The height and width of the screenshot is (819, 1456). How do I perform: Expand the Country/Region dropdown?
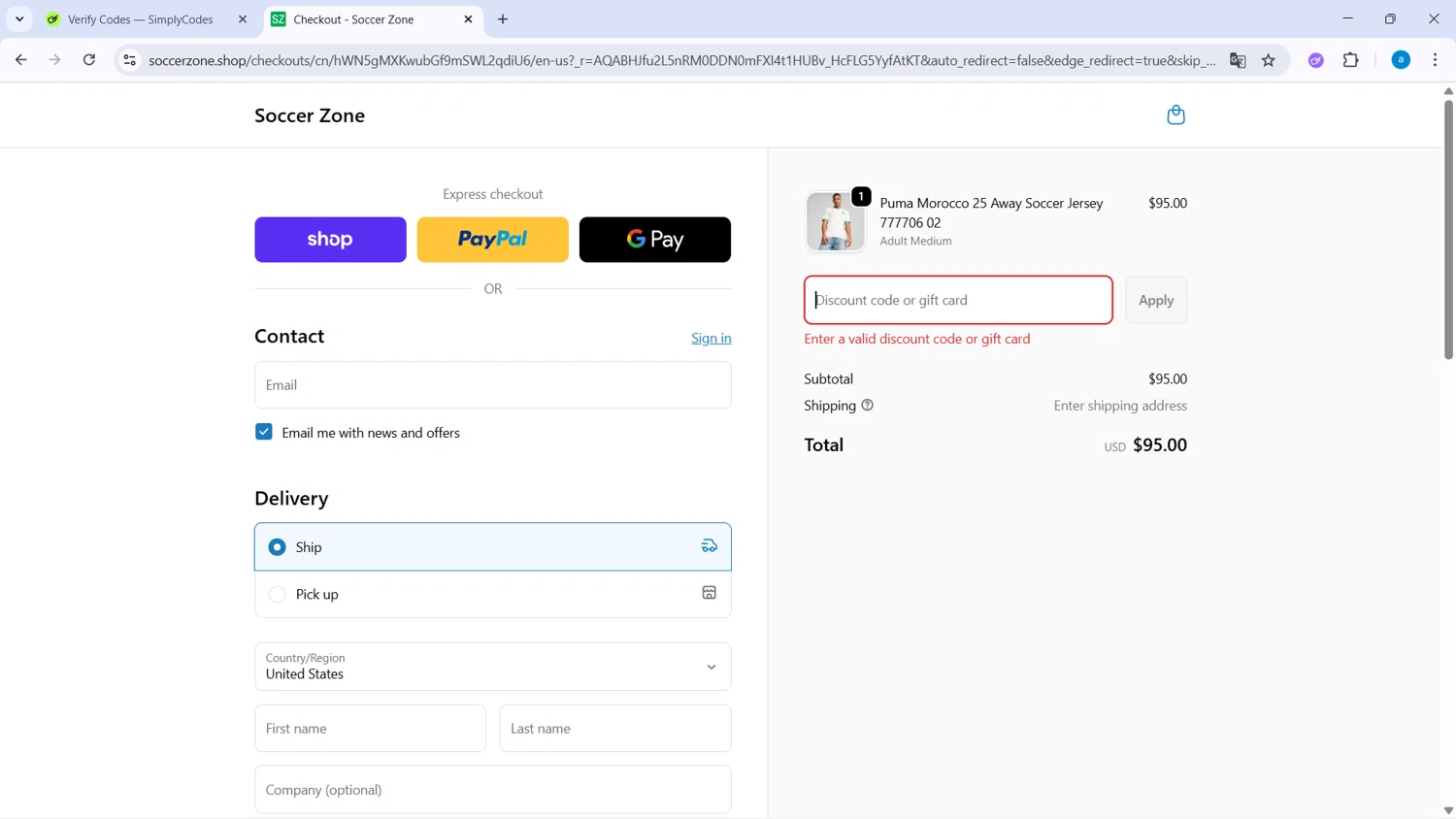click(x=493, y=667)
